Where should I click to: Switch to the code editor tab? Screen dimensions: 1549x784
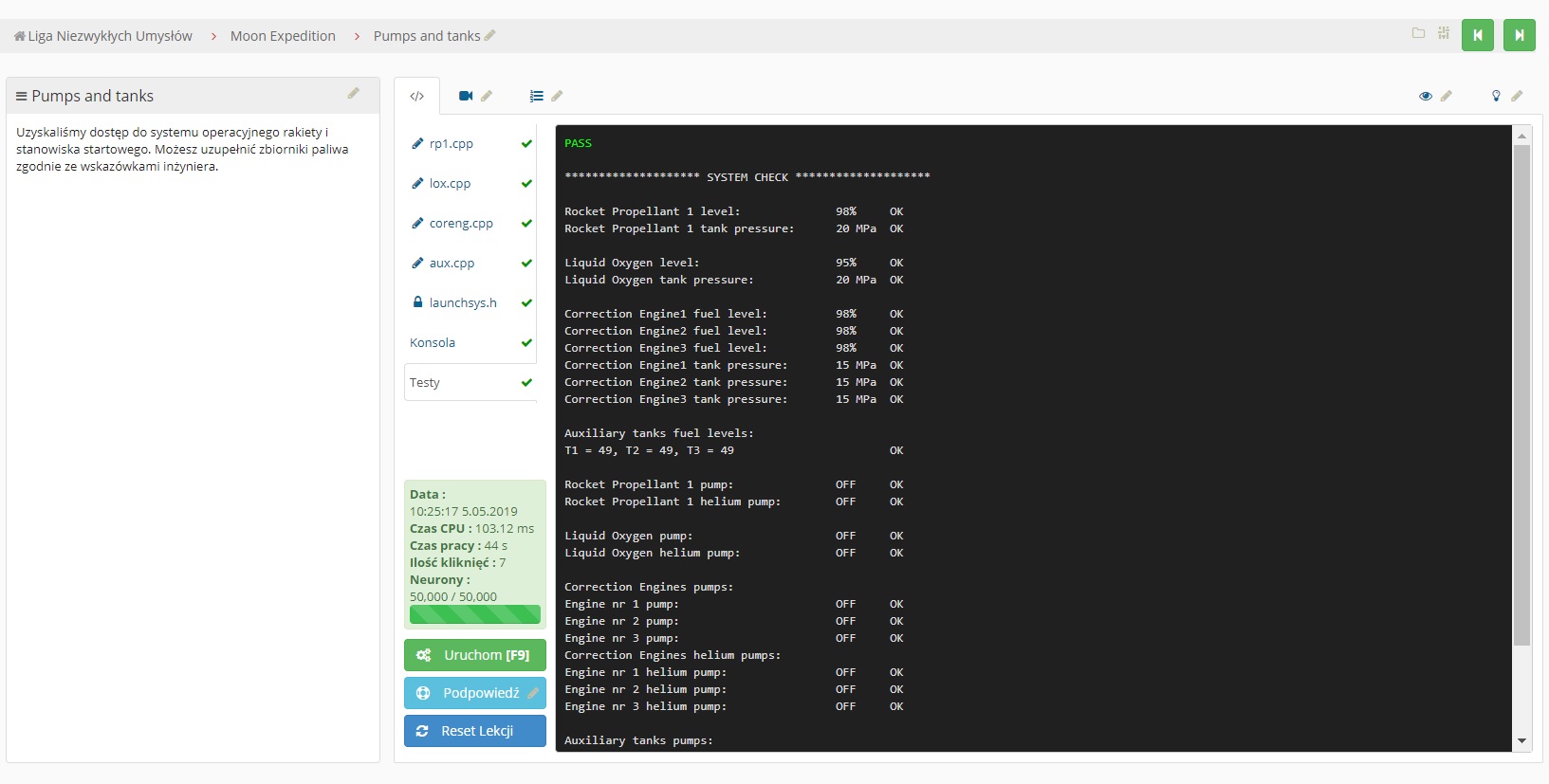pos(416,96)
